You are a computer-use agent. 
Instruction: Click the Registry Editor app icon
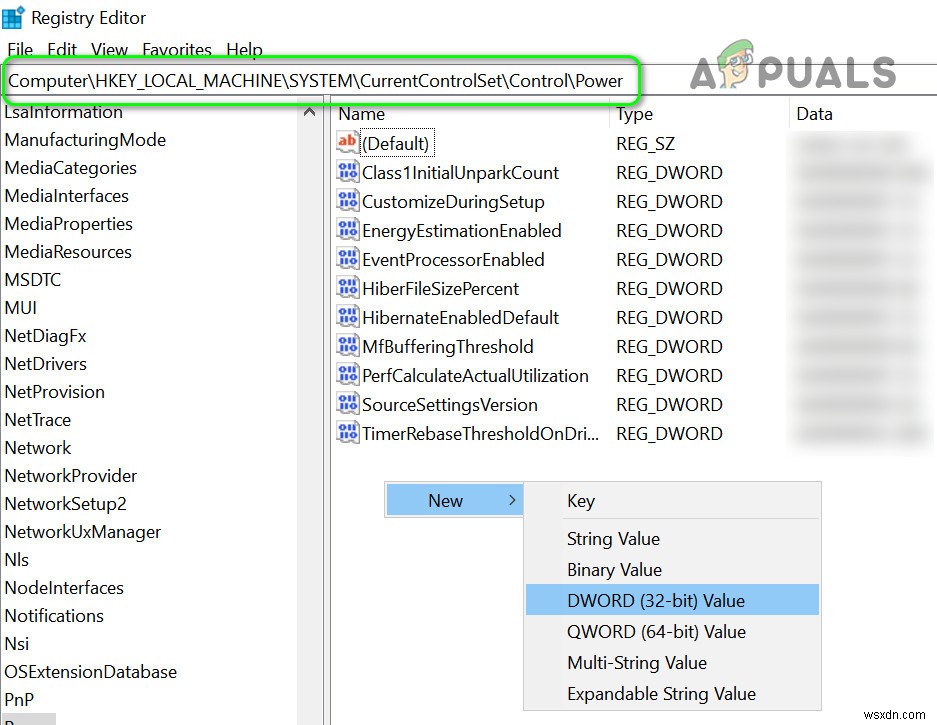pyautogui.click(x=13, y=17)
